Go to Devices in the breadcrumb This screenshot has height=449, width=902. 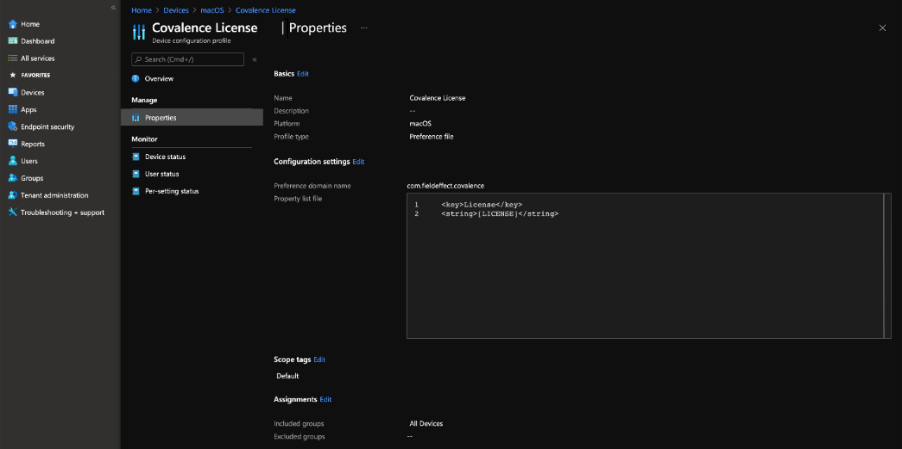click(x=175, y=10)
